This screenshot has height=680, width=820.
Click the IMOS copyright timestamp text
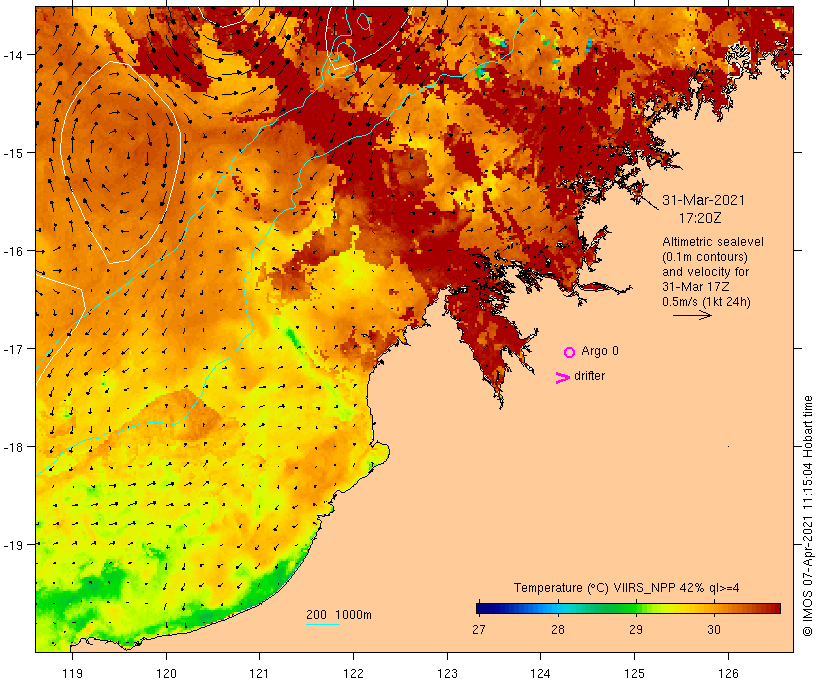pyautogui.click(x=808, y=516)
